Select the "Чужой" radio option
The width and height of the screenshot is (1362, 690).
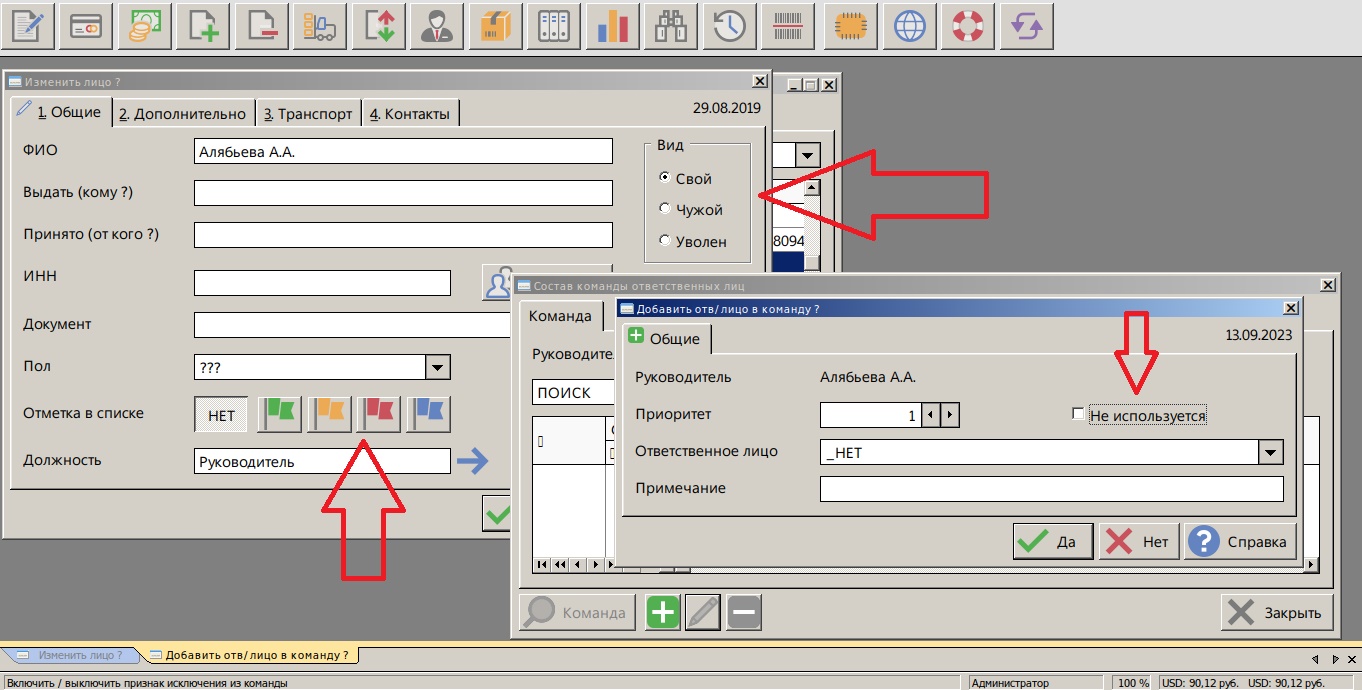pyautogui.click(x=666, y=210)
